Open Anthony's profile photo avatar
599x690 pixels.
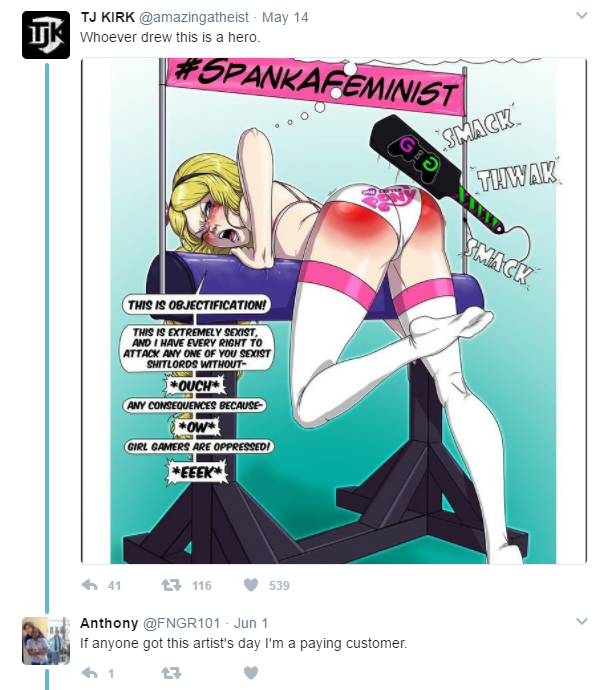[46, 641]
